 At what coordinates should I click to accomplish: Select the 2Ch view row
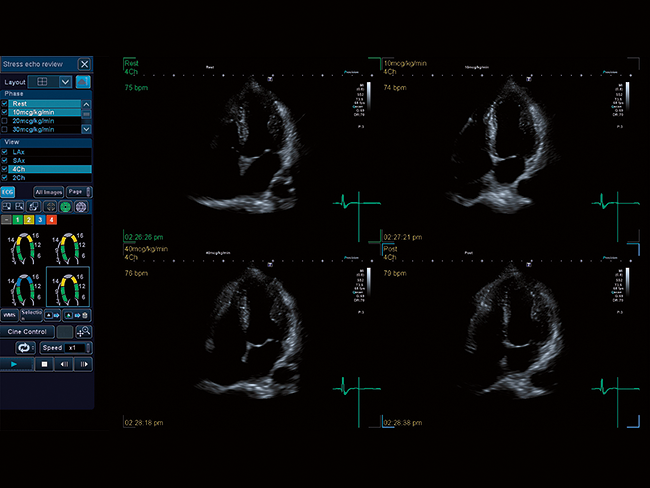click(x=50, y=177)
